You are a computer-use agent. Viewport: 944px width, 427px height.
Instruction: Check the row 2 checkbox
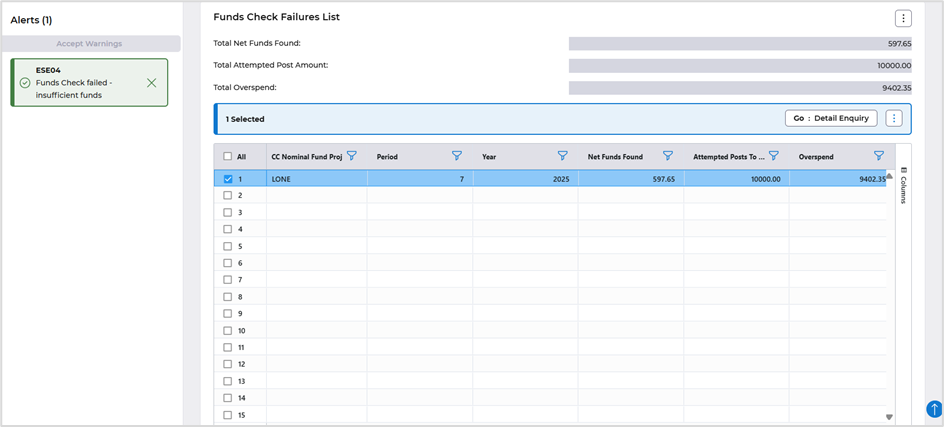[228, 195]
